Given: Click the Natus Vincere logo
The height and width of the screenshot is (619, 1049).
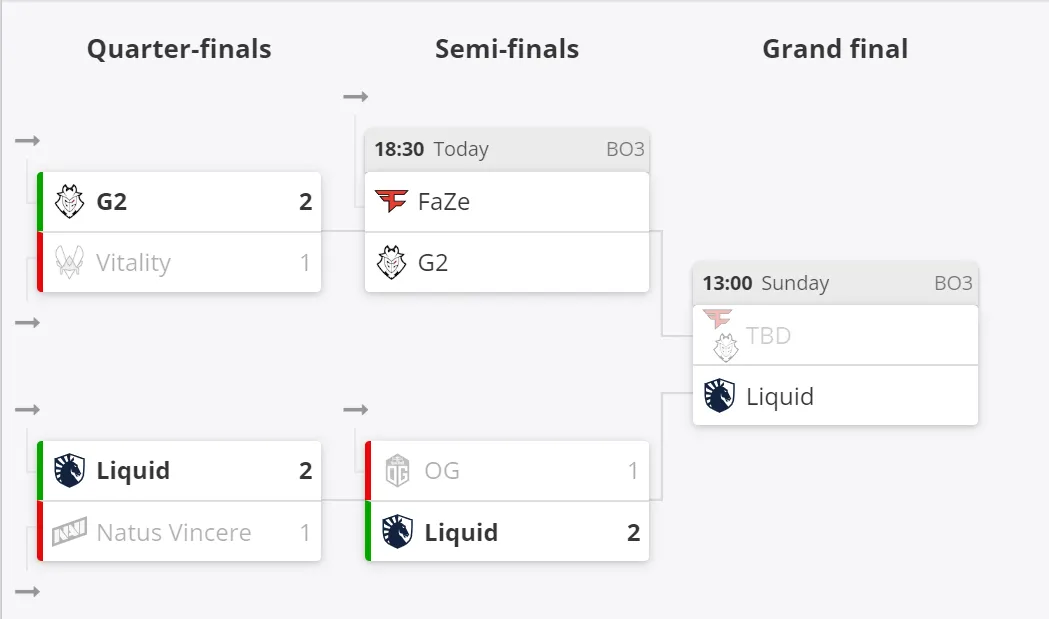Looking at the screenshot, I should [x=70, y=532].
